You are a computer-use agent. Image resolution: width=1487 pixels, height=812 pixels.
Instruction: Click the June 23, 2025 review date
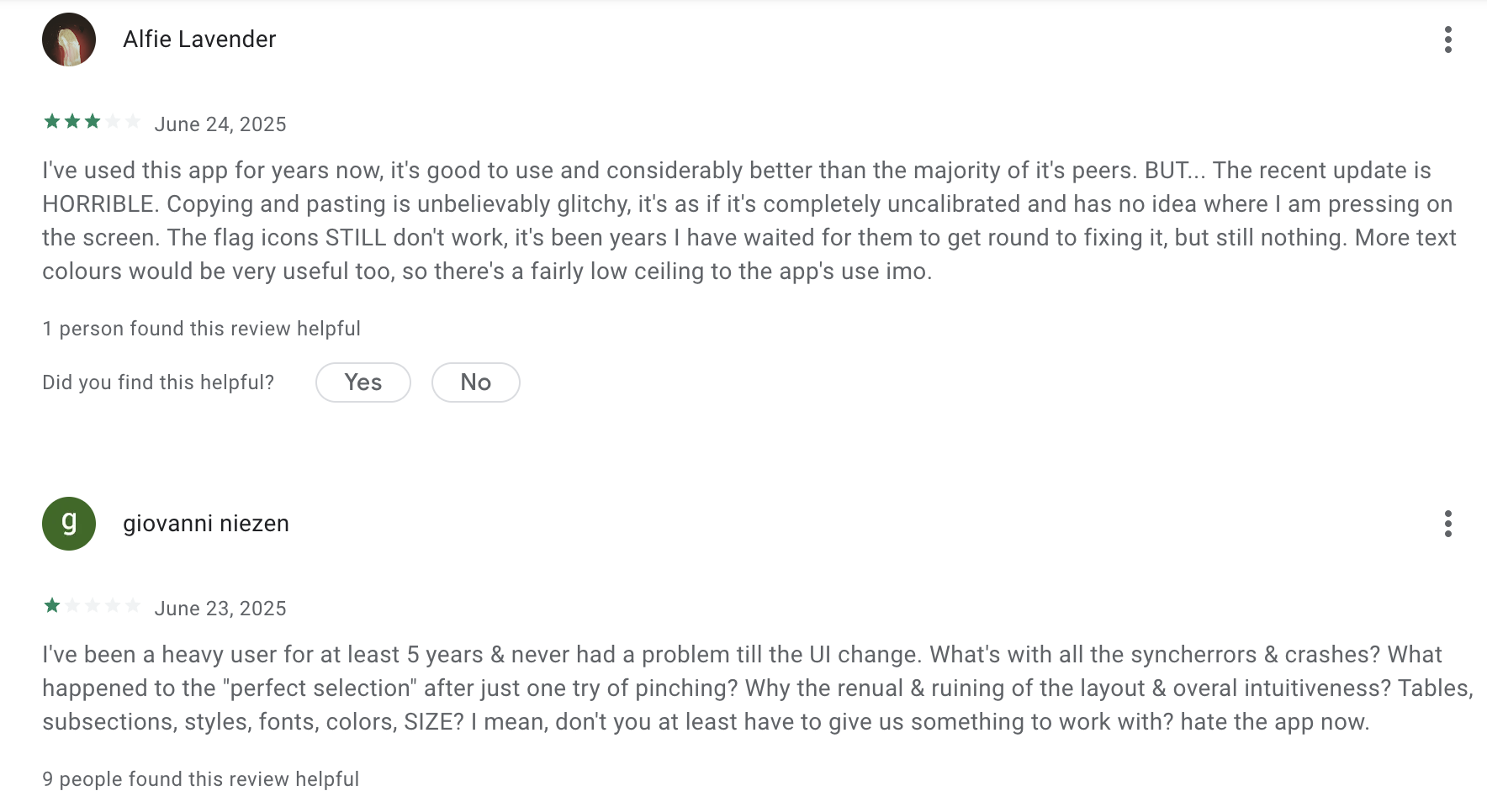coord(220,609)
